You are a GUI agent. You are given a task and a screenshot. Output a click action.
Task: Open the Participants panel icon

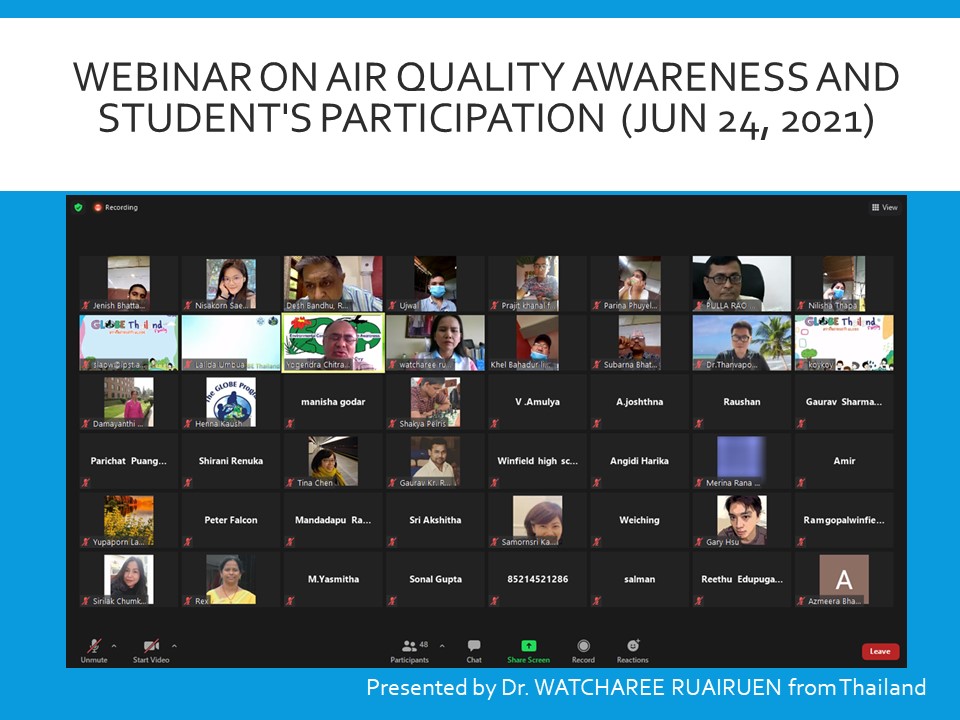[409, 646]
